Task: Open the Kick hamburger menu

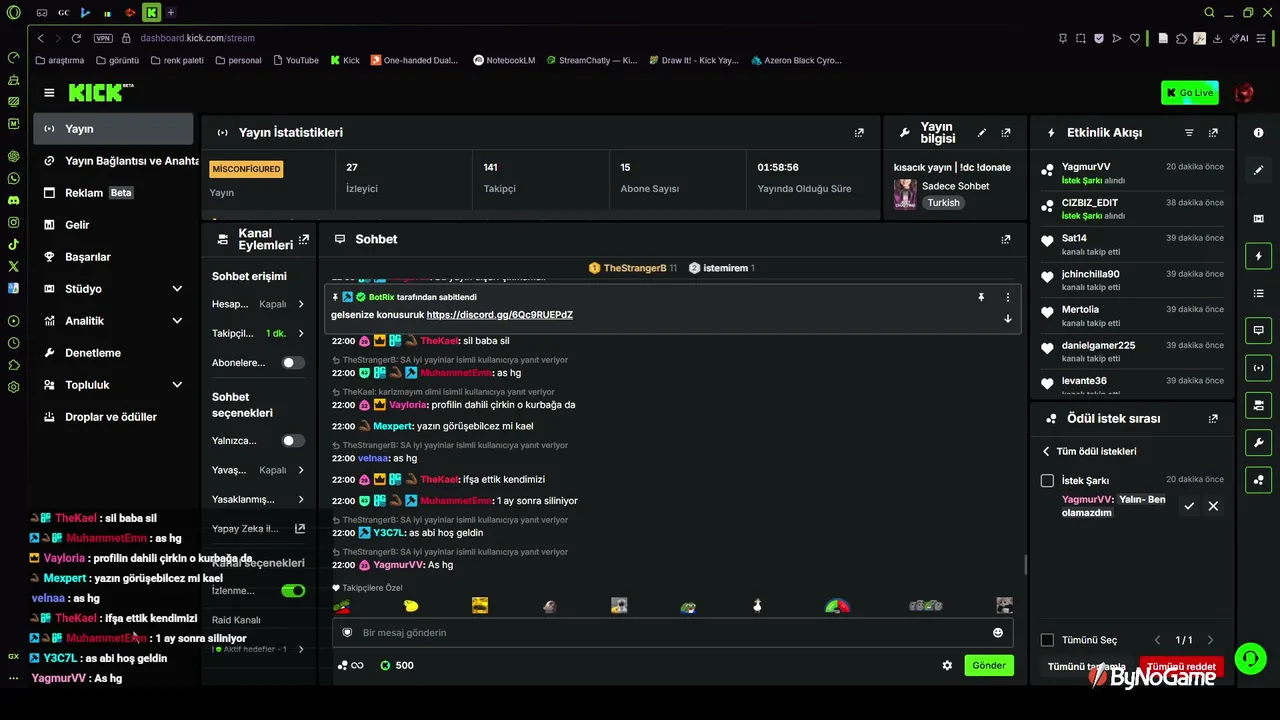Action: tap(49, 93)
